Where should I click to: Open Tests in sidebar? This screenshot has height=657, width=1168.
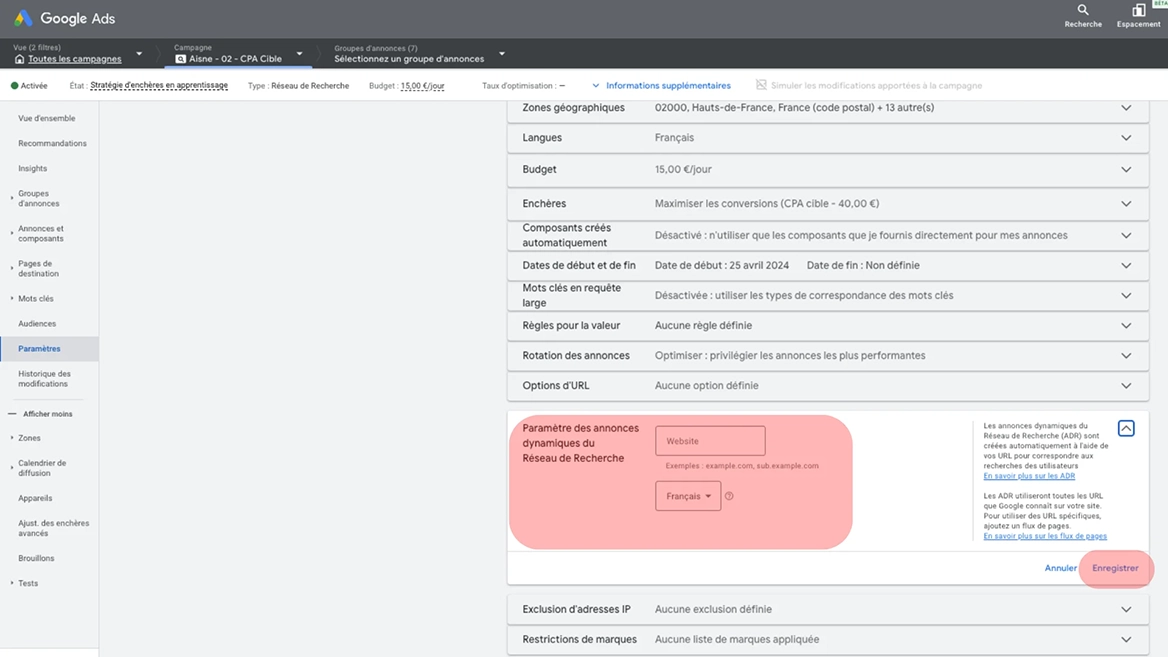tap(28, 584)
